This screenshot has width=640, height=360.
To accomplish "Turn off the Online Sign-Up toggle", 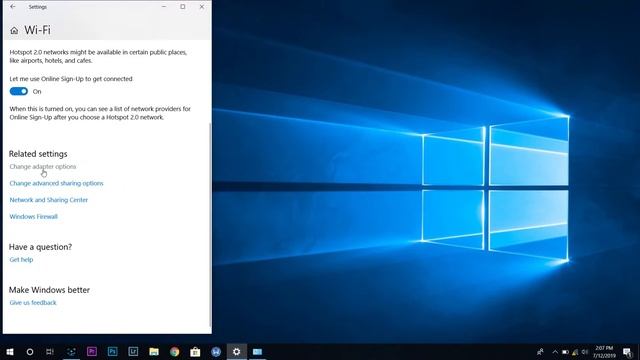I will [x=19, y=91].
